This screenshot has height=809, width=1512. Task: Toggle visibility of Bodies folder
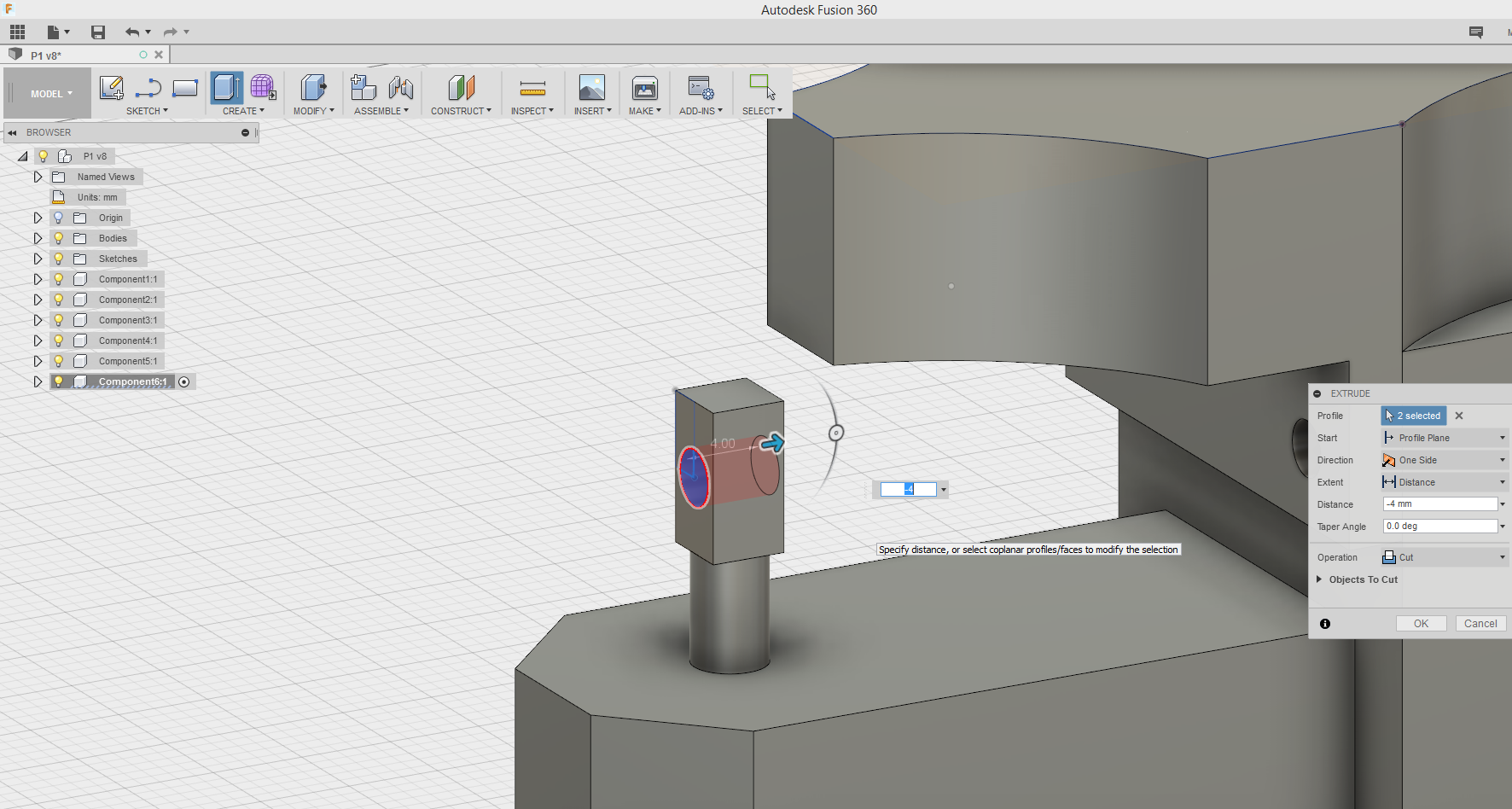tap(59, 238)
